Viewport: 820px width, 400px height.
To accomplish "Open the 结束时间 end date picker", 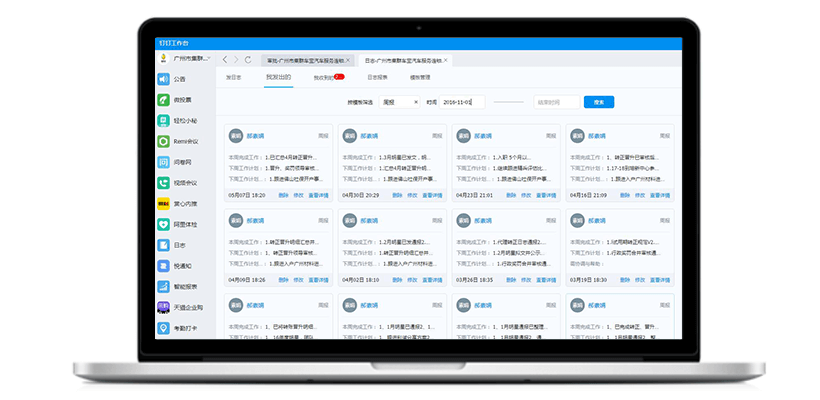I will coord(555,102).
